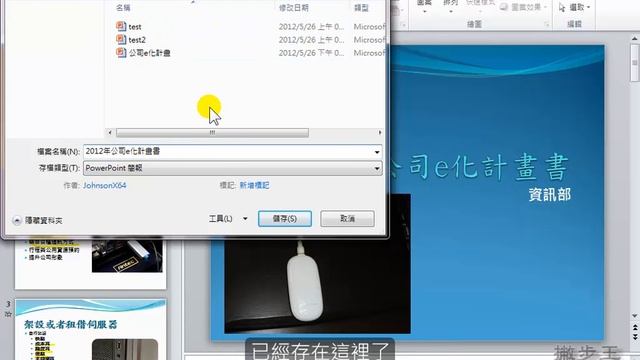The height and width of the screenshot is (360, 640).
Task: Click the author name JohnsonX64
Action: coord(104,185)
